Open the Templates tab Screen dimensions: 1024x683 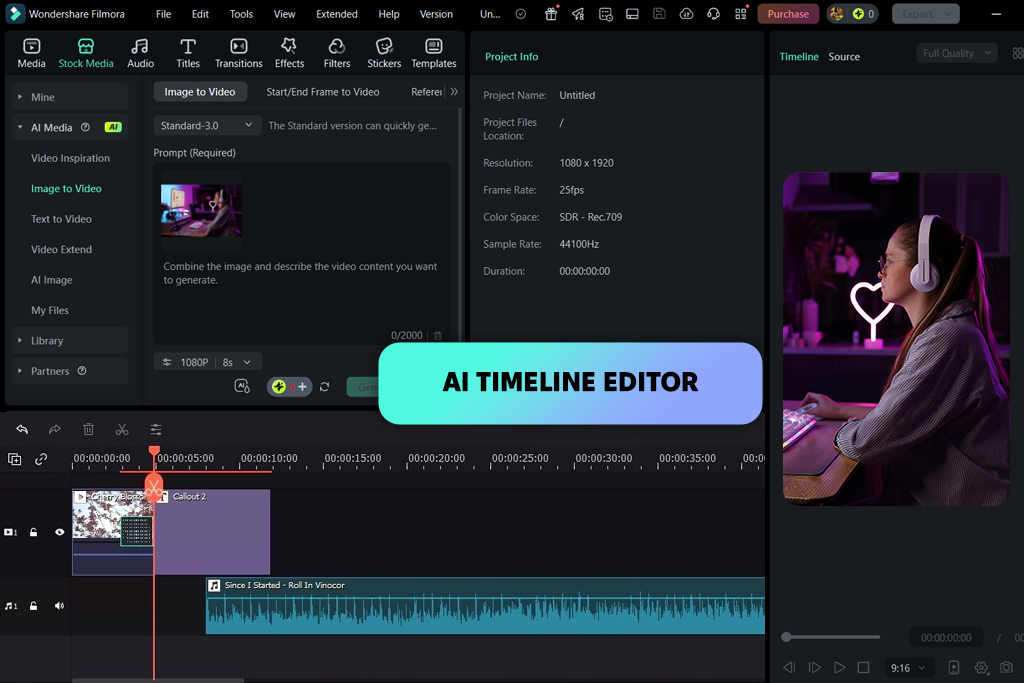point(434,53)
